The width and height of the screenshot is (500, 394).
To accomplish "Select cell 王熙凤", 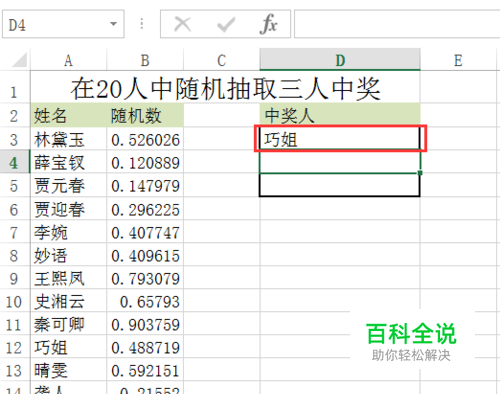I will pos(68,278).
